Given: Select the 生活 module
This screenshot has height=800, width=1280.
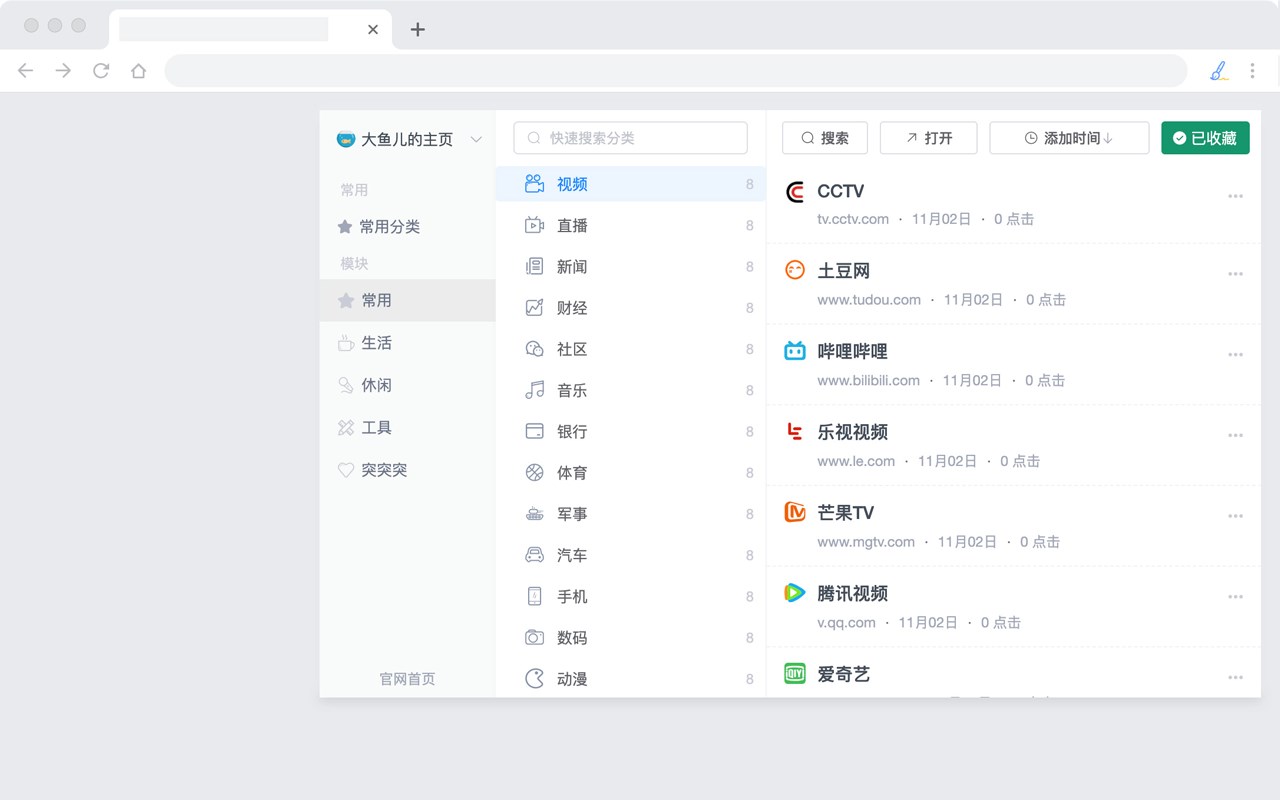Looking at the screenshot, I should point(407,343).
